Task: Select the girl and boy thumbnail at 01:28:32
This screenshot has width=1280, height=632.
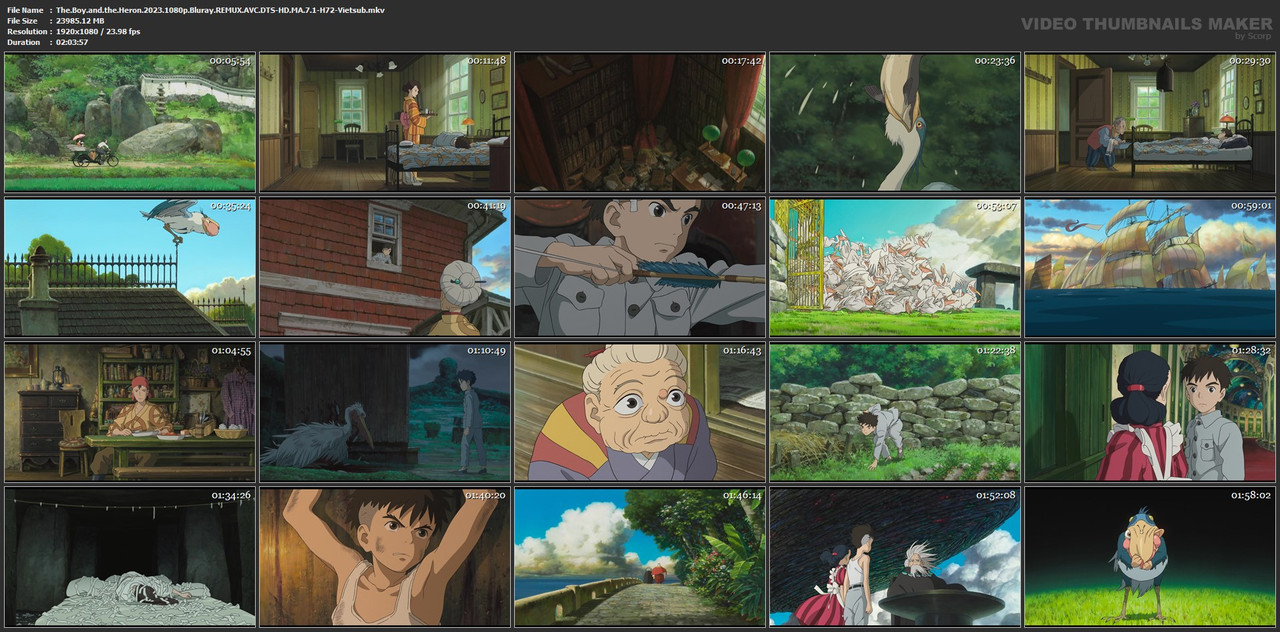Action: click(x=1150, y=412)
